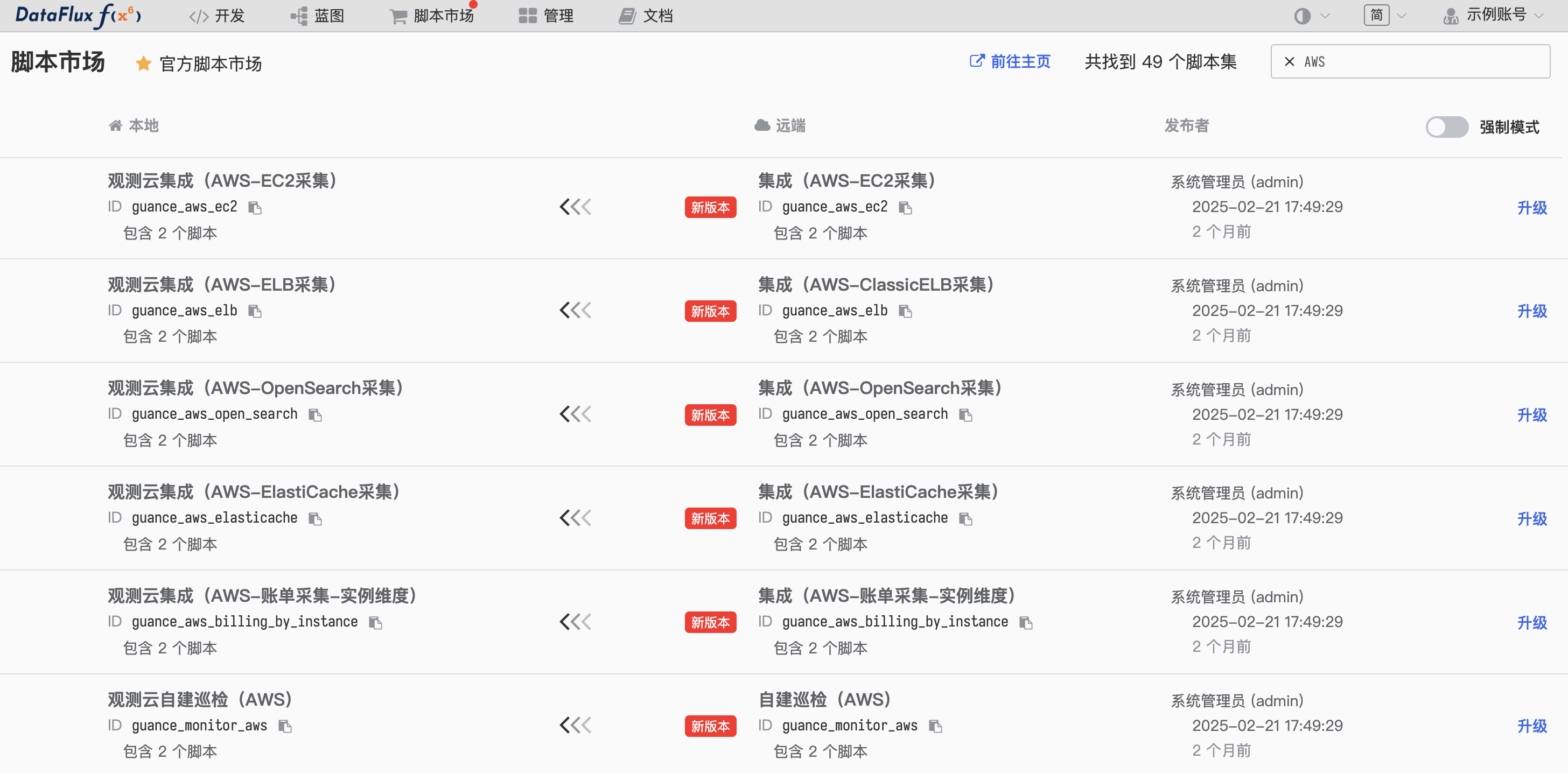
Task: Toggle the 强制模式 switch
Action: 1447,127
